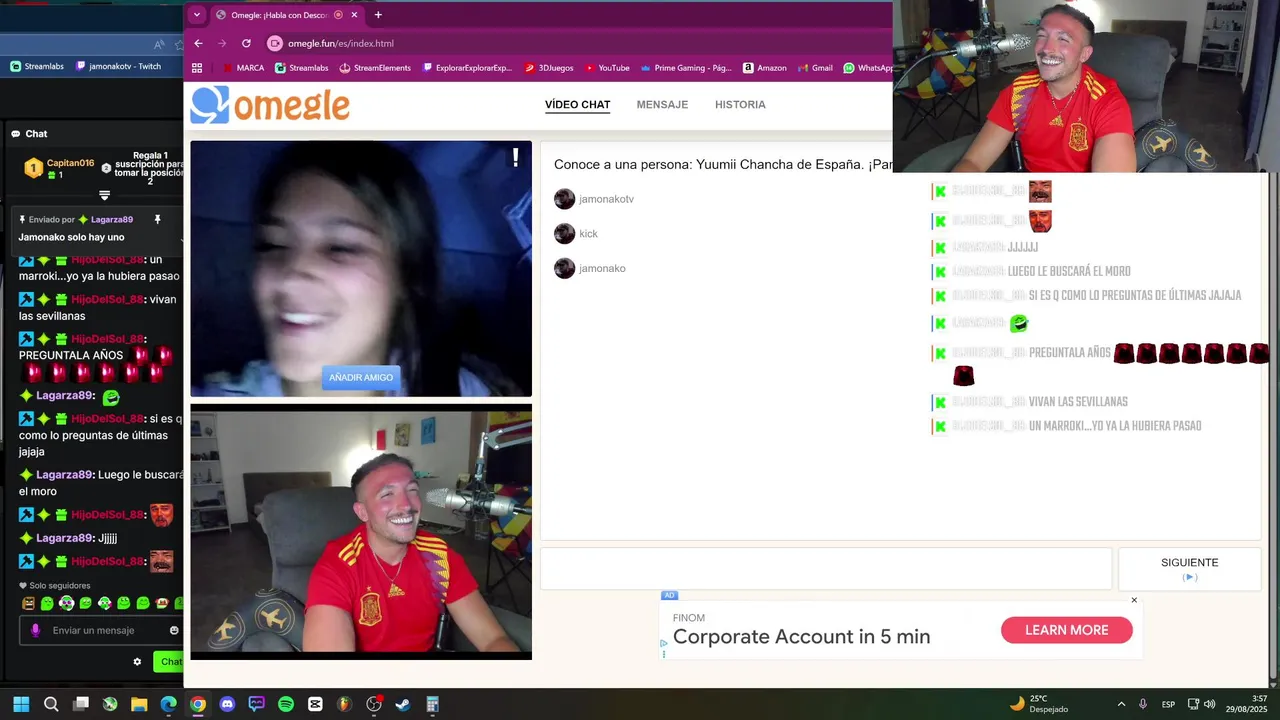
Task: Close the Omegle browser tab
Action: click(x=354, y=15)
